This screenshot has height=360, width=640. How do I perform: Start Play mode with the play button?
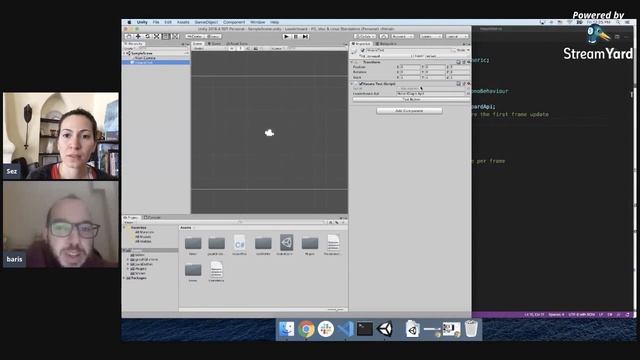click(286, 36)
